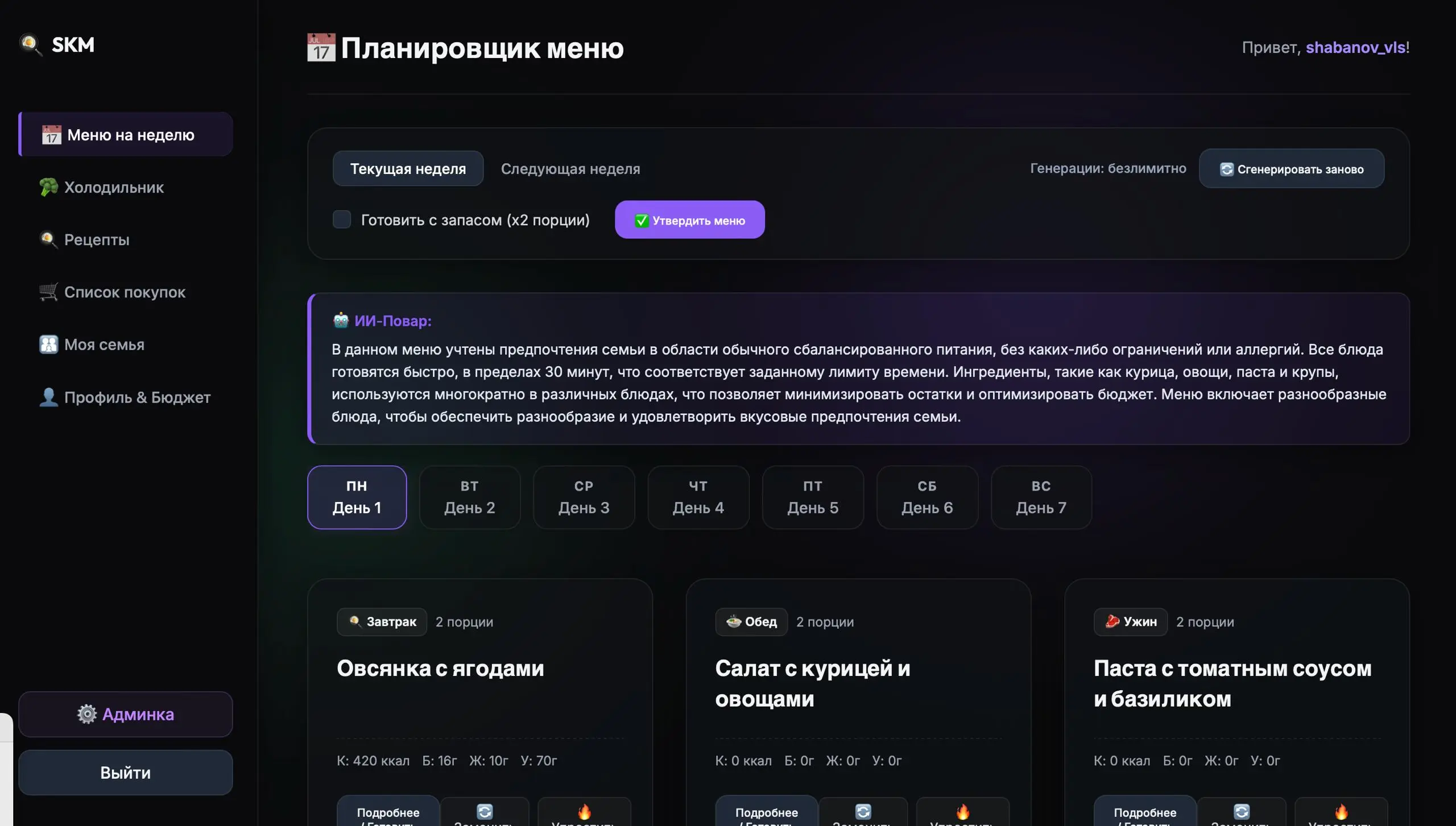Click fire icon on Салат с курицей card
This screenshot has height=826, width=1456.
pyautogui.click(x=962, y=811)
